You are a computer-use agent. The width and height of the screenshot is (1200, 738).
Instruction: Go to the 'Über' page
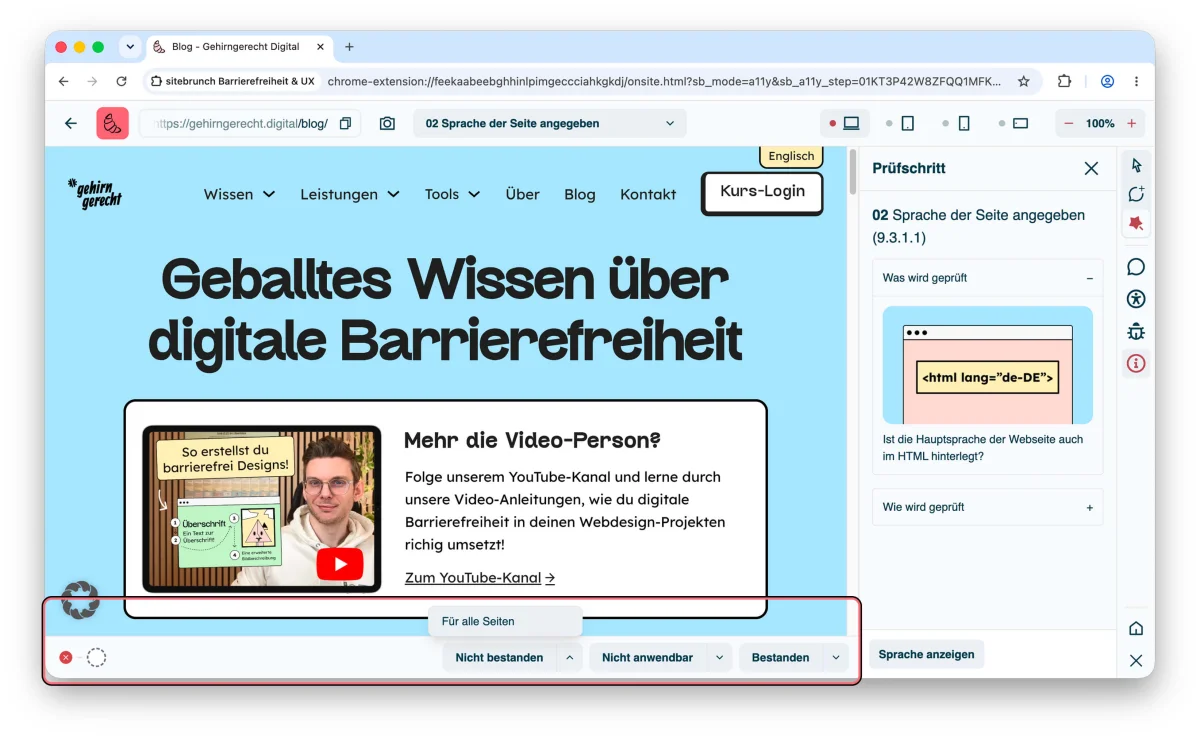(522, 194)
